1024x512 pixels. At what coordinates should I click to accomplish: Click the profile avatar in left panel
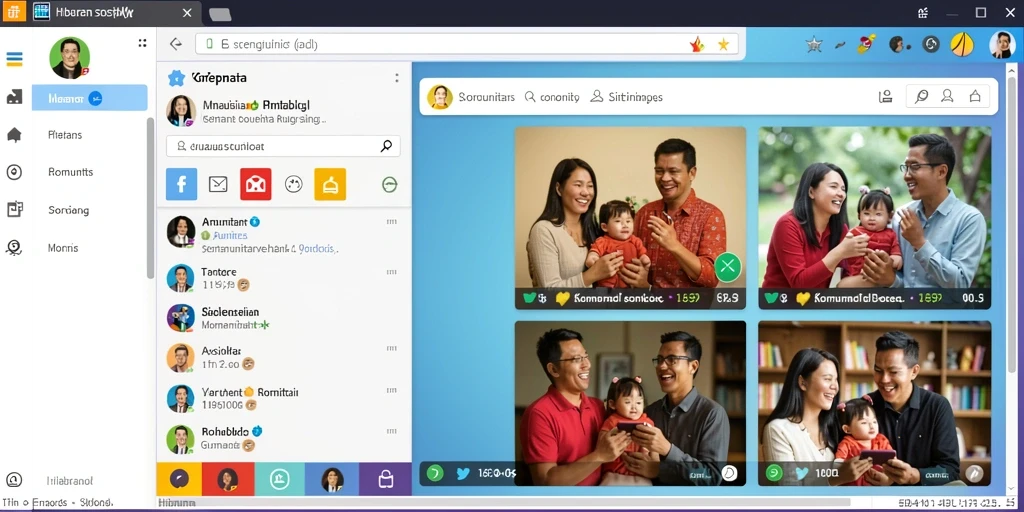click(69, 58)
